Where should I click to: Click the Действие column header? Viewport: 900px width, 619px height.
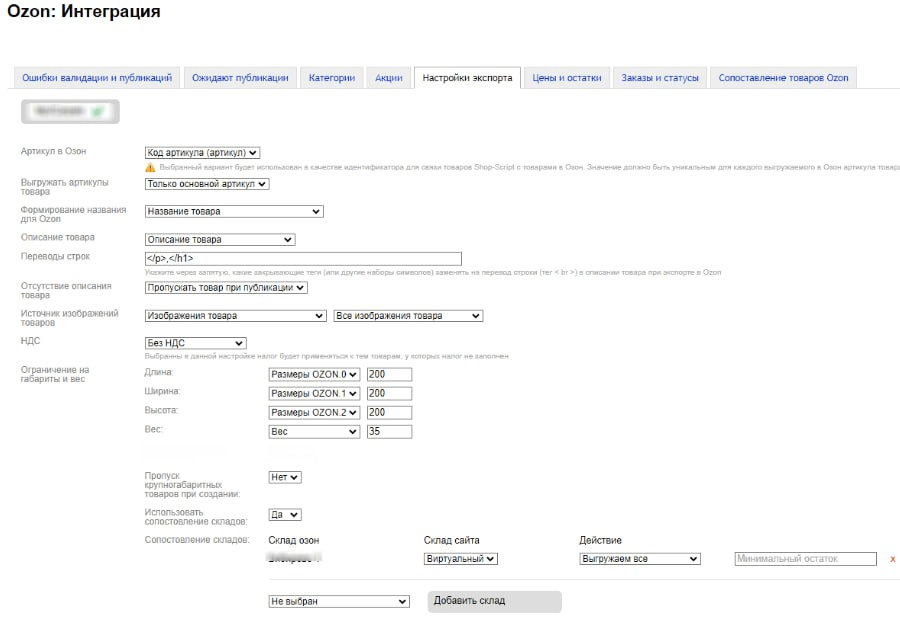pyautogui.click(x=600, y=540)
